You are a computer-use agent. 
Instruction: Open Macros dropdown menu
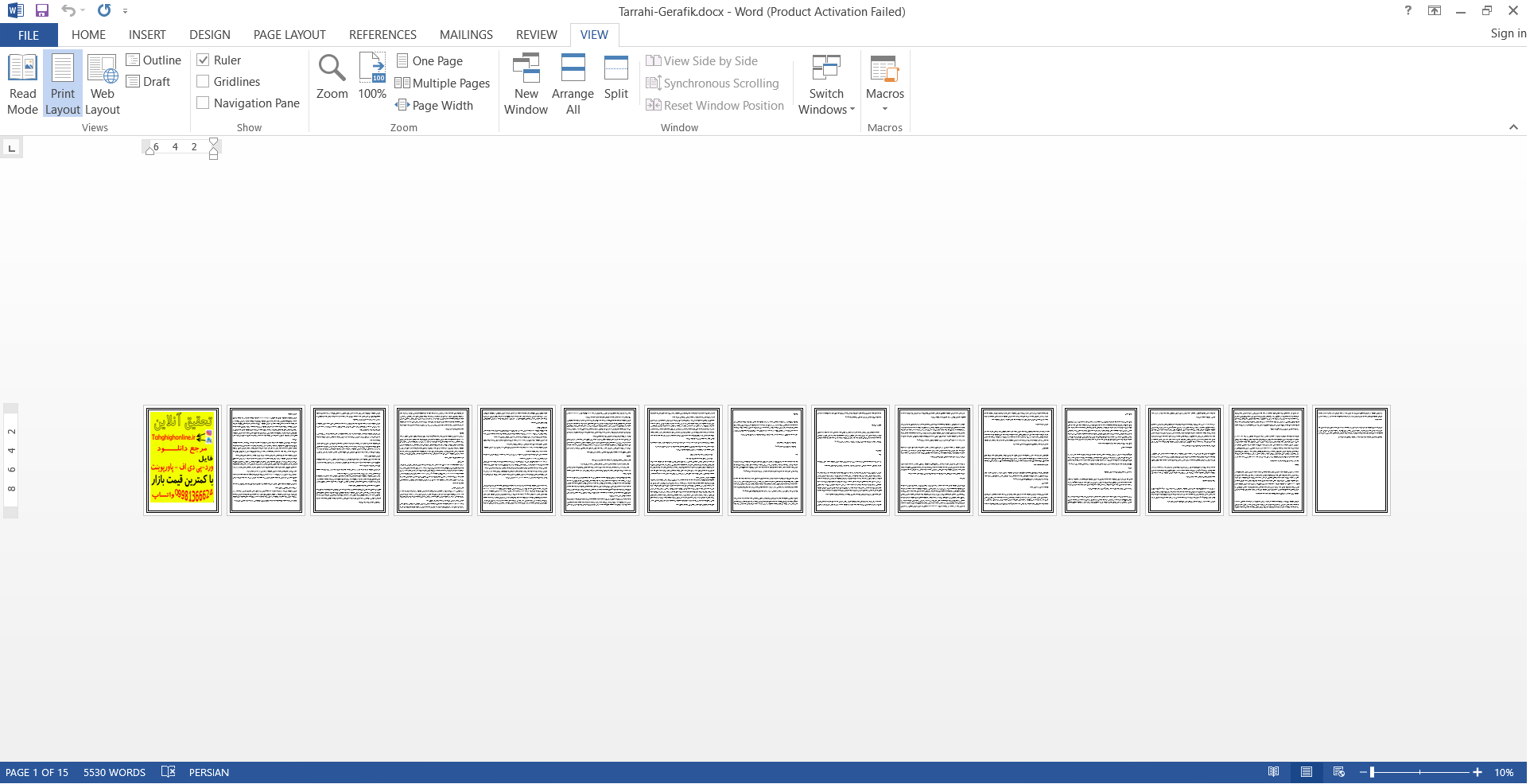(885, 84)
